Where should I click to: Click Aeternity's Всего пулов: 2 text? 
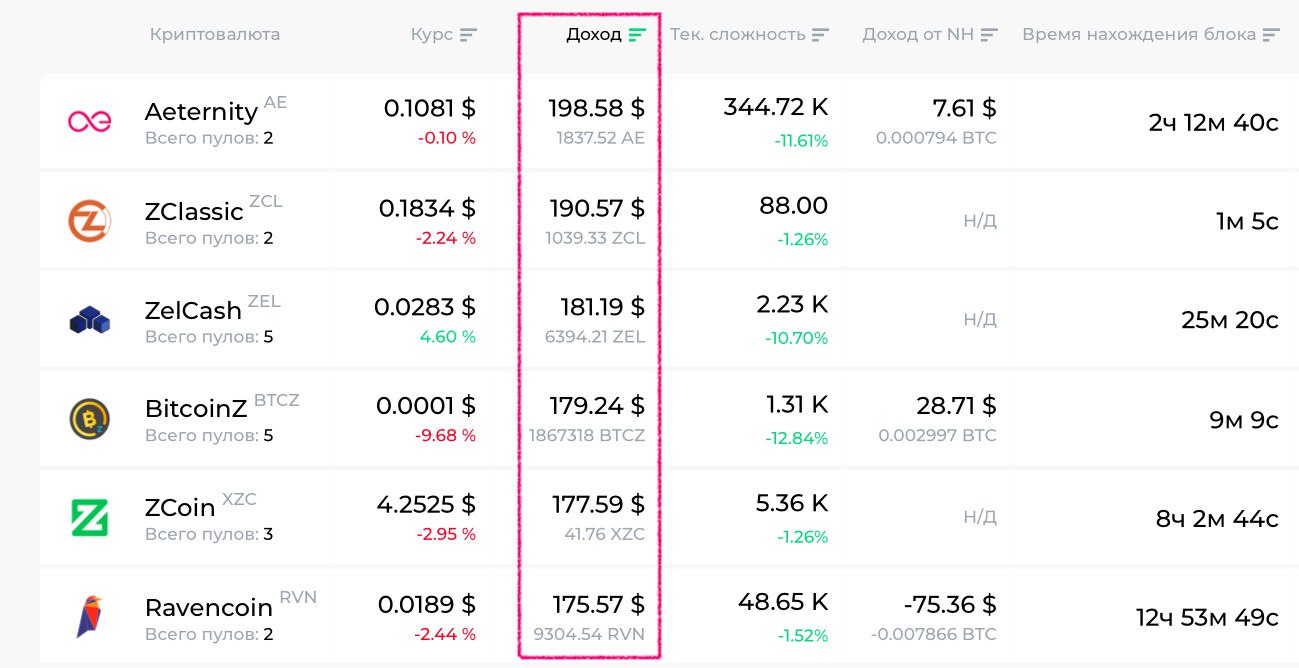click(x=209, y=138)
